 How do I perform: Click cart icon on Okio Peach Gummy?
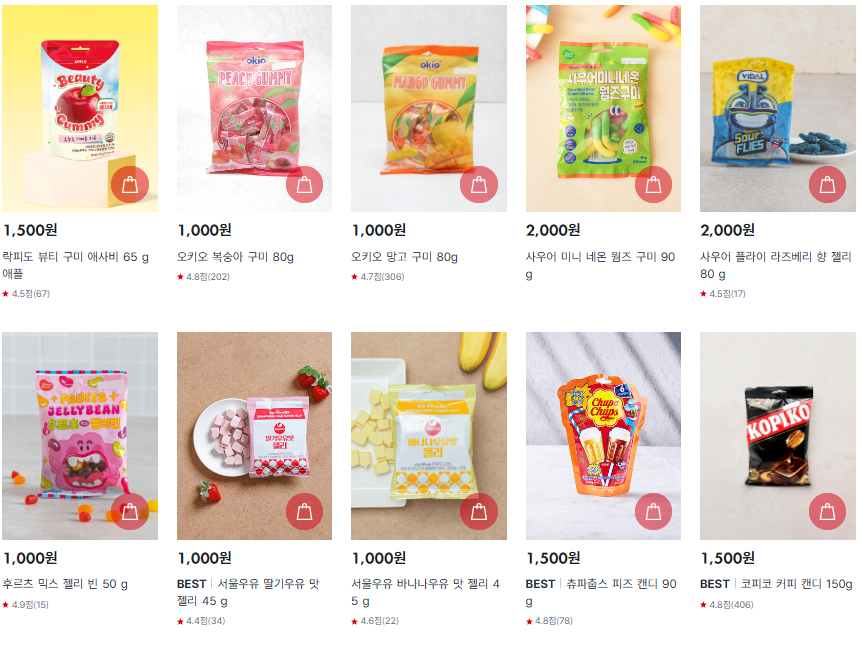(304, 185)
